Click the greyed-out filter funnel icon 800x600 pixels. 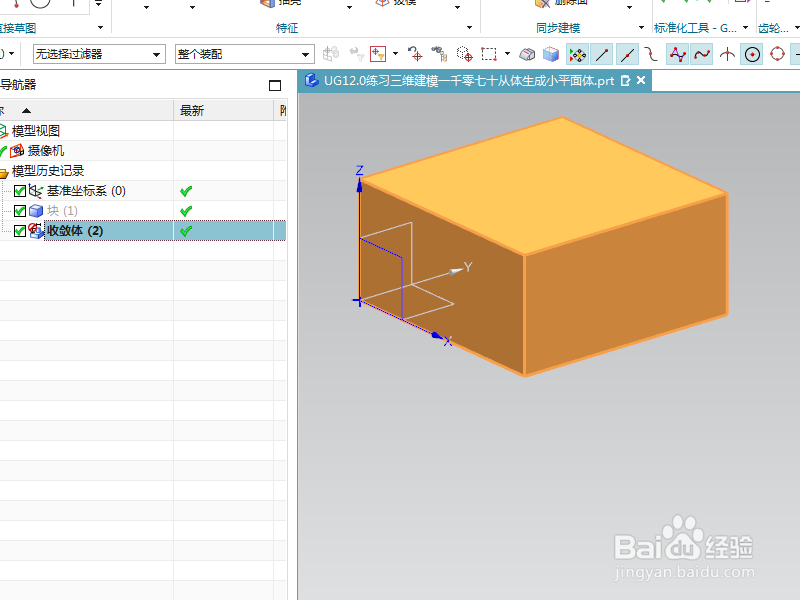[x=356, y=54]
